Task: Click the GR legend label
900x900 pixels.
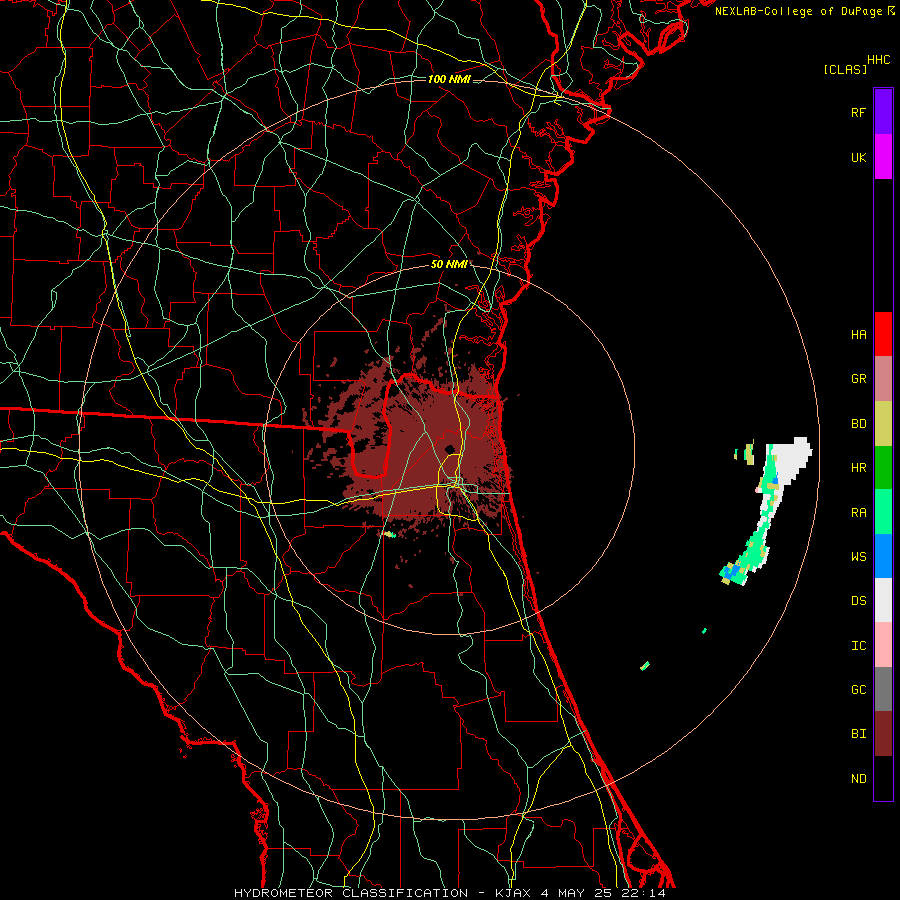Action: coord(858,379)
